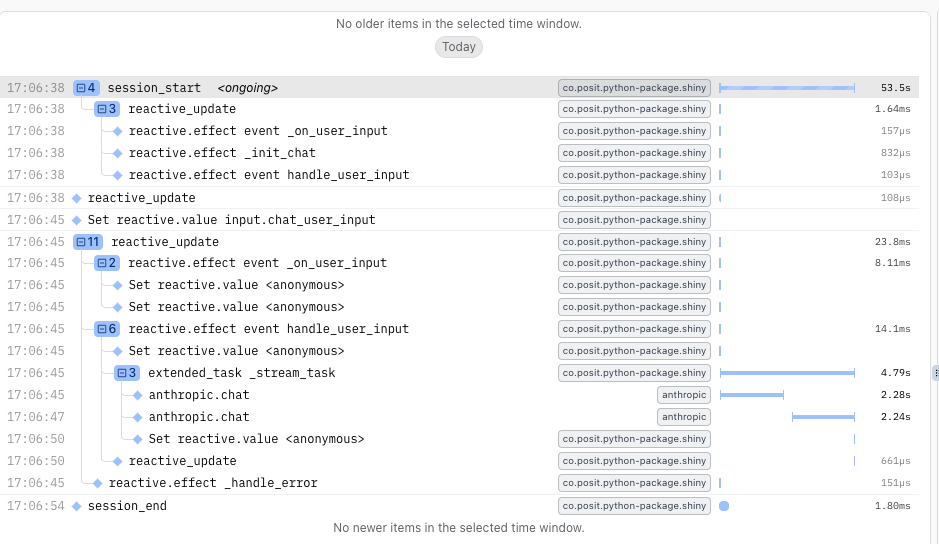Viewport: 939px width, 544px height.
Task: Click co.posit.python-package.shiny badge on session_start row
Action: 634,88
